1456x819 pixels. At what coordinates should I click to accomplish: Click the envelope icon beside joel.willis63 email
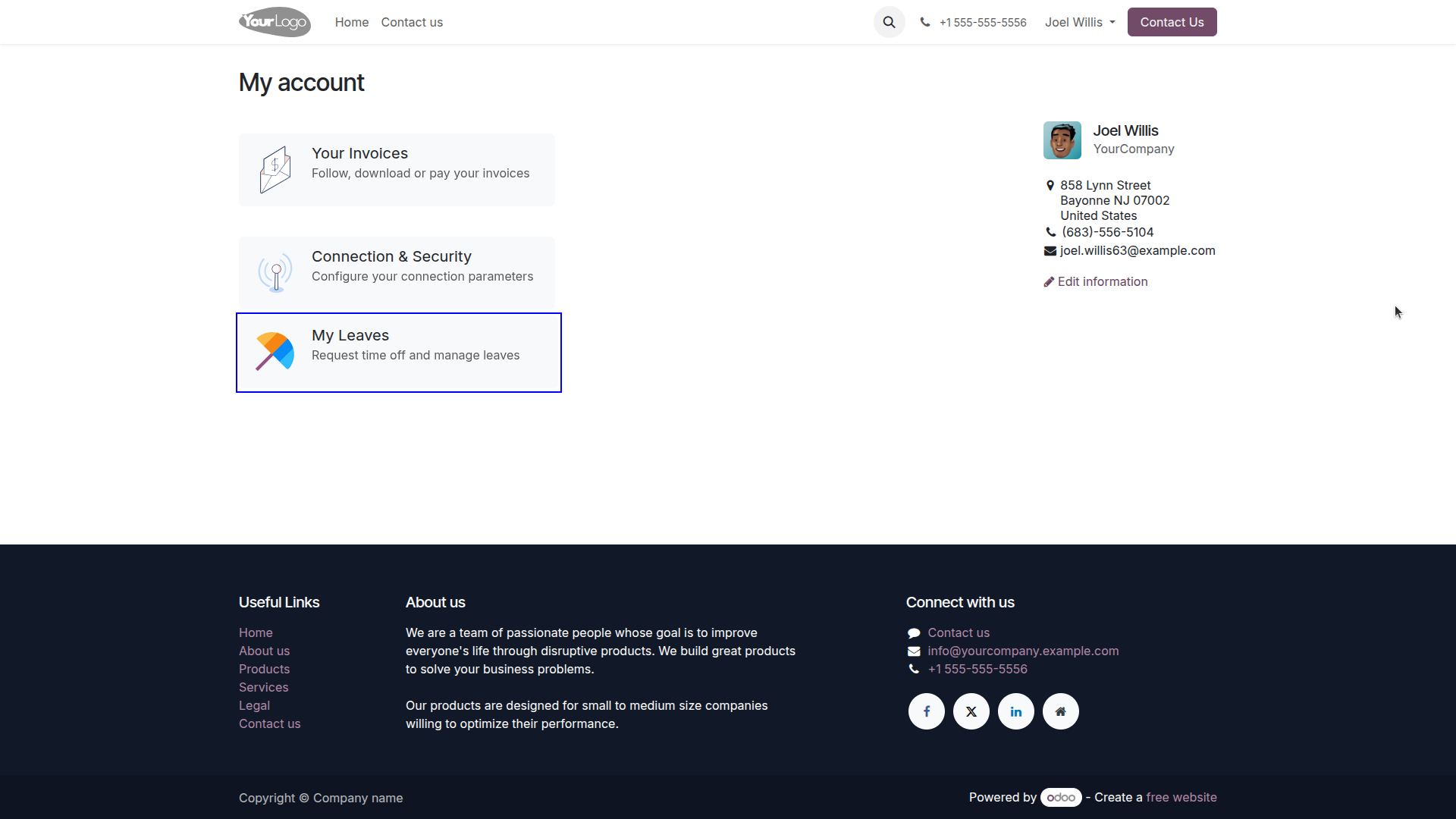click(x=1050, y=251)
